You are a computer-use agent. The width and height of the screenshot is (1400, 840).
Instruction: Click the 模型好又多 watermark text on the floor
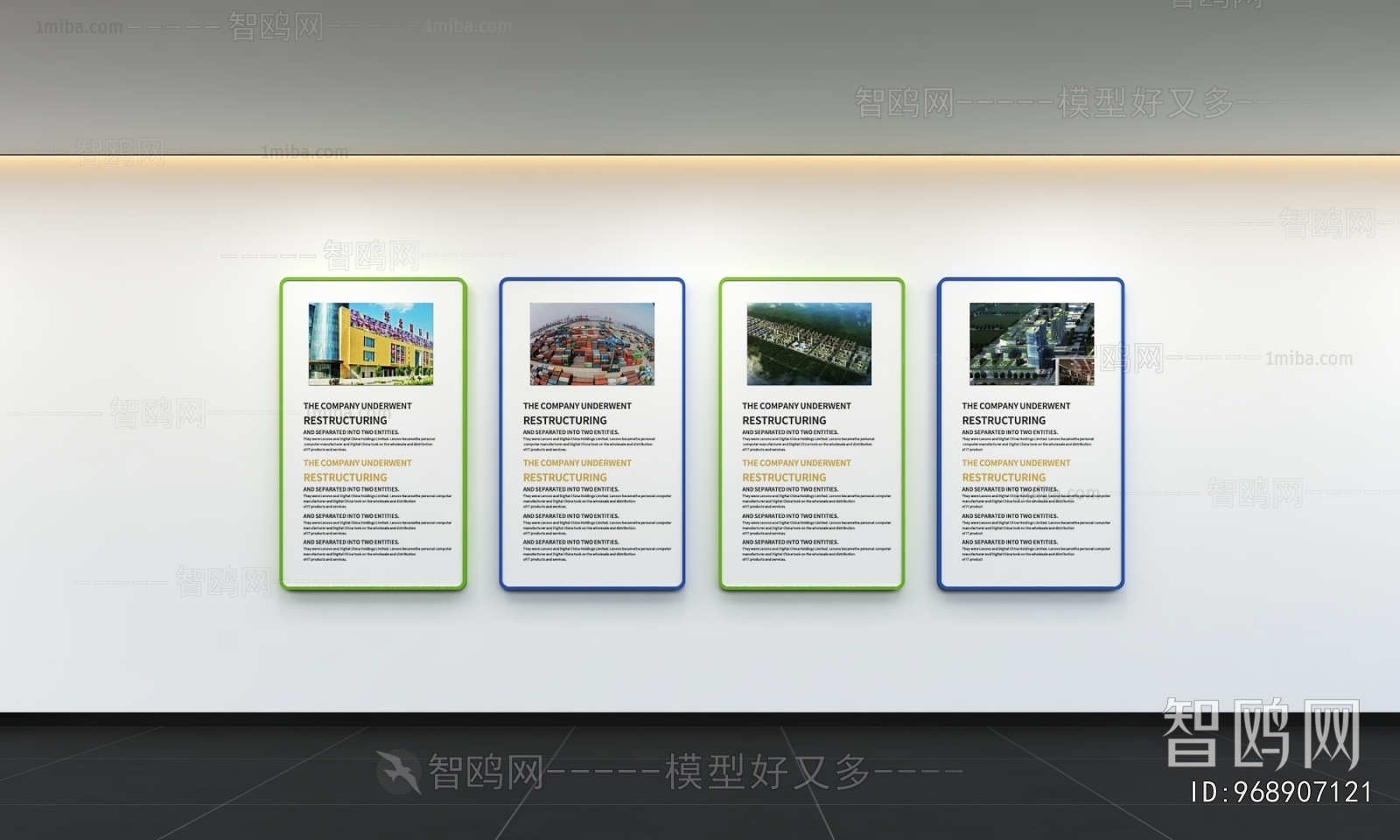click(x=768, y=772)
